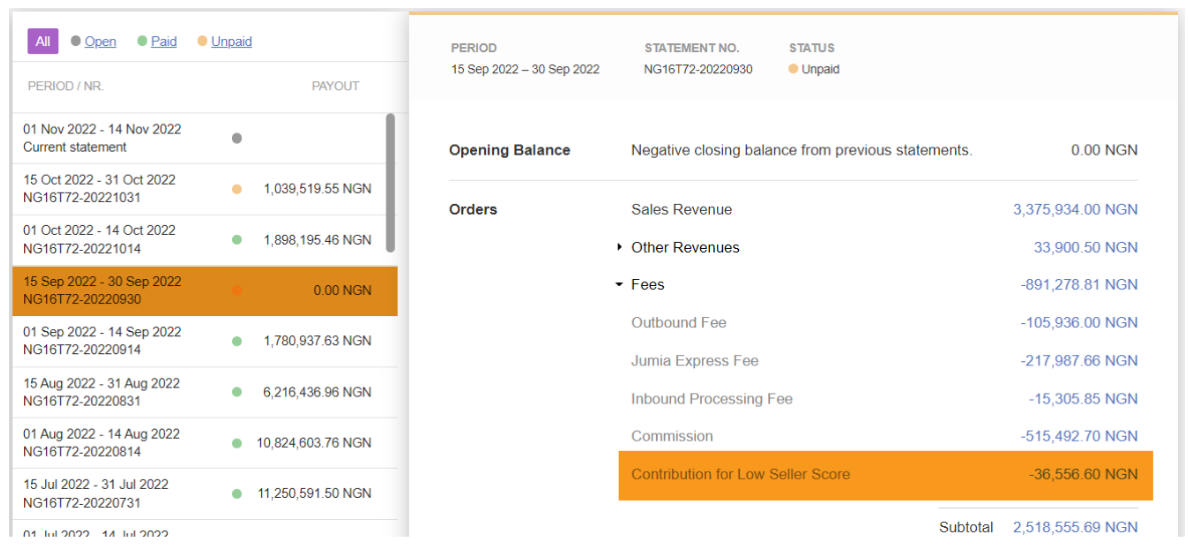Click the gray status dot of current statement
This screenshot has height=554, width=1188.
tap(237, 138)
